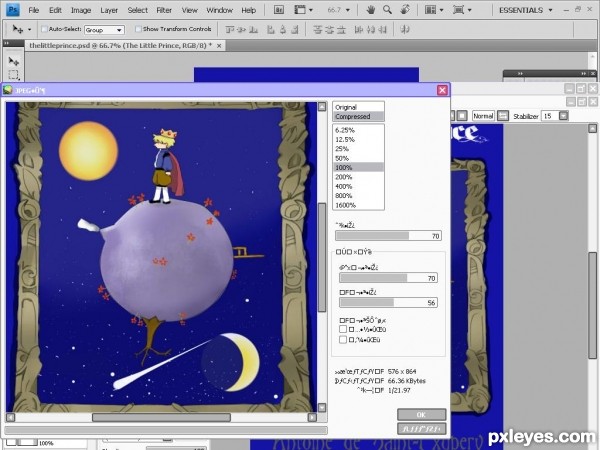The width and height of the screenshot is (600, 450).
Task: Open the View menu
Action: tap(189, 10)
